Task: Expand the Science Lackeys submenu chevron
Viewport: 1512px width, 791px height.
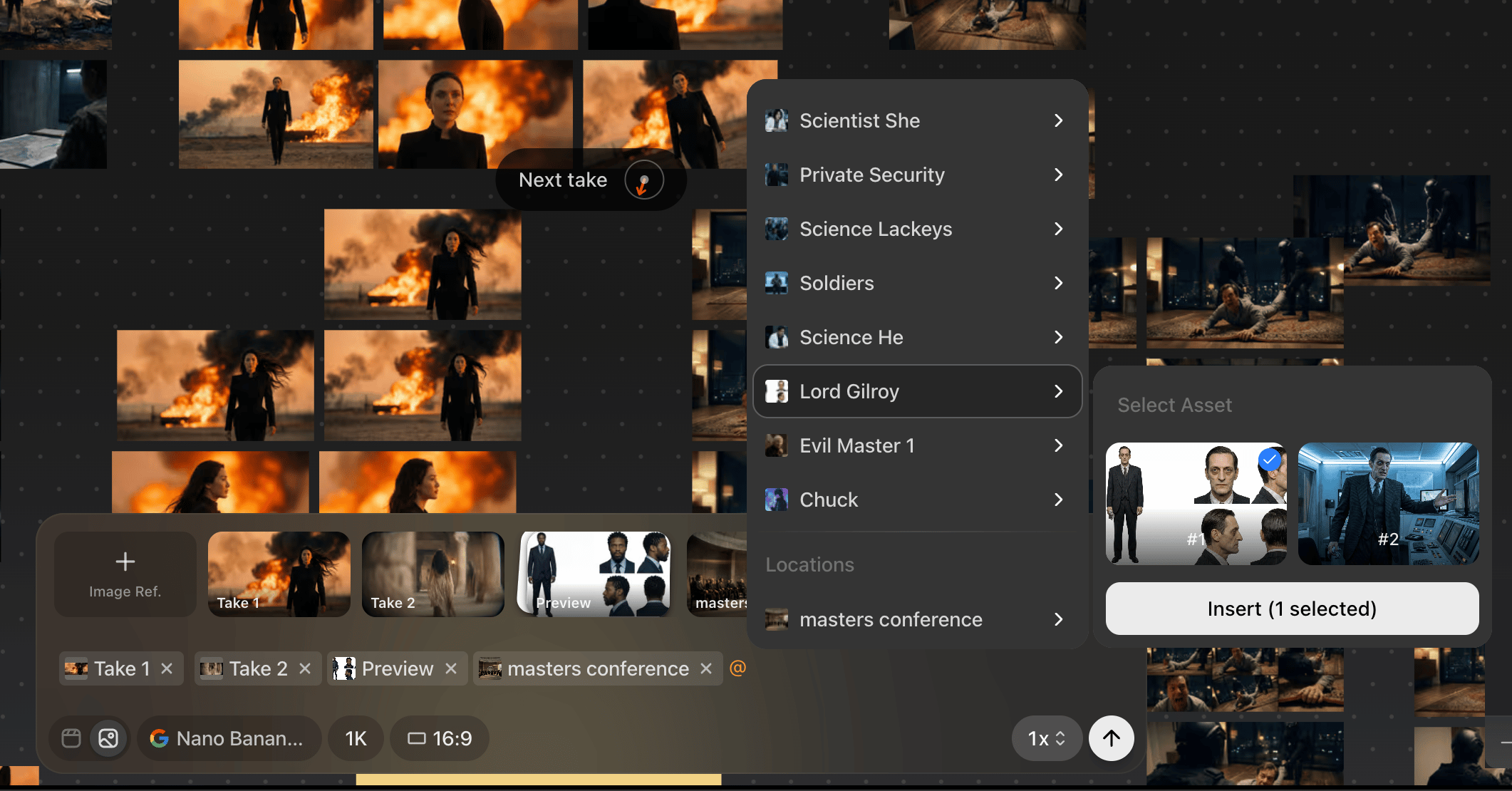Action: [x=1059, y=229]
